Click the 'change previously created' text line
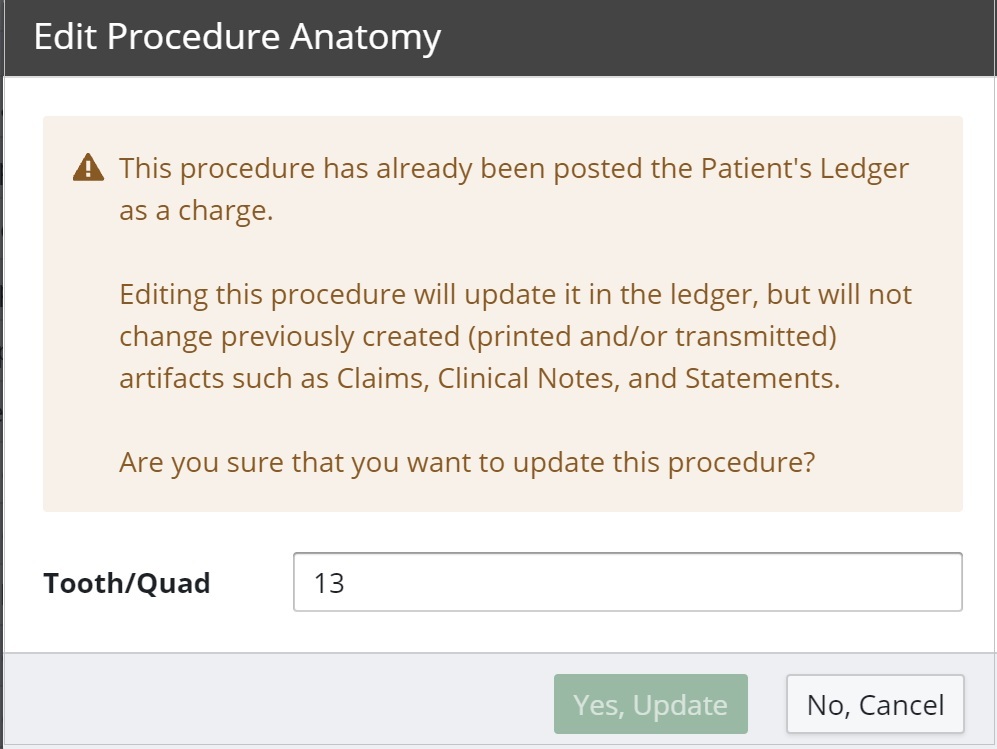Image resolution: width=997 pixels, height=749 pixels. pyautogui.click(x=477, y=337)
